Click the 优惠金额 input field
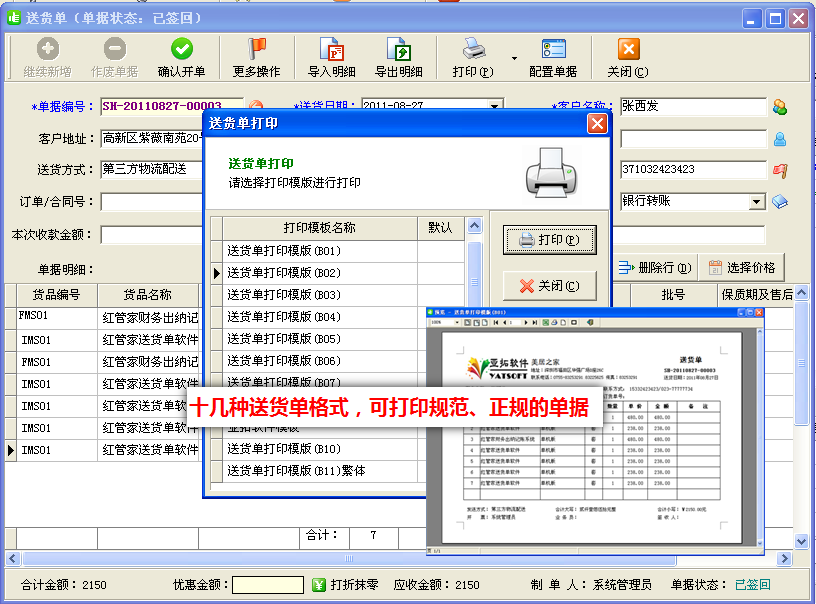 pos(268,585)
